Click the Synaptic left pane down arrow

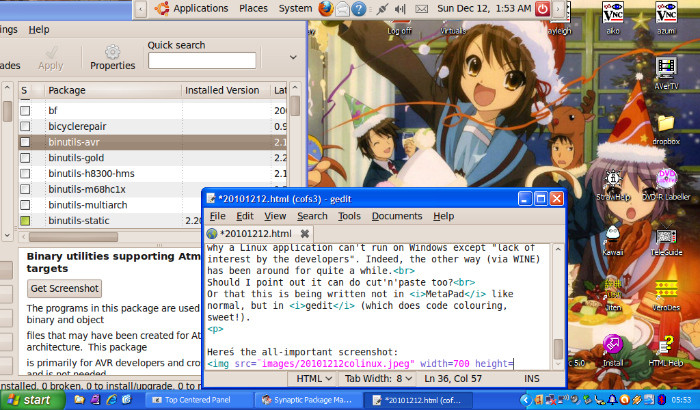(x=7, y=234)
